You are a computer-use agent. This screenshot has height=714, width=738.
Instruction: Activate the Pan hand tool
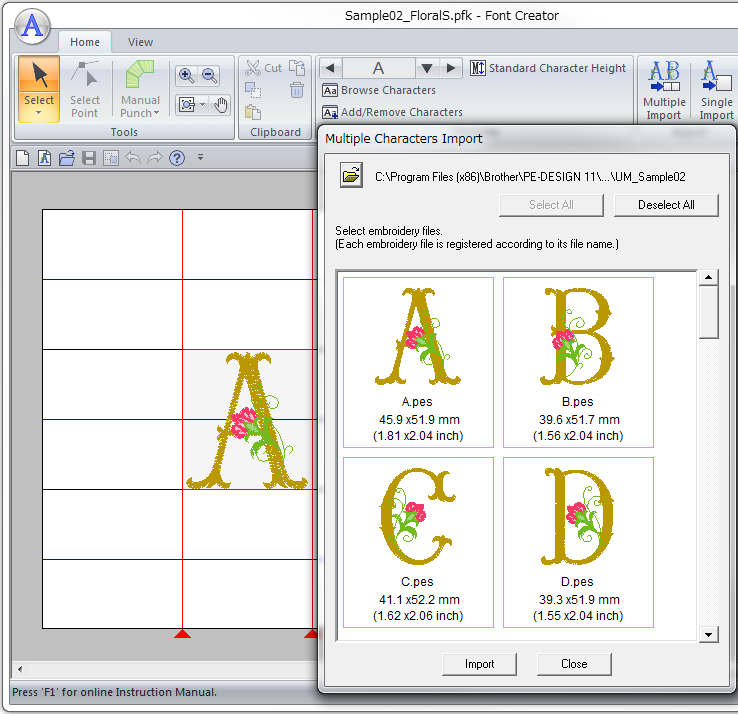point(221,104)
